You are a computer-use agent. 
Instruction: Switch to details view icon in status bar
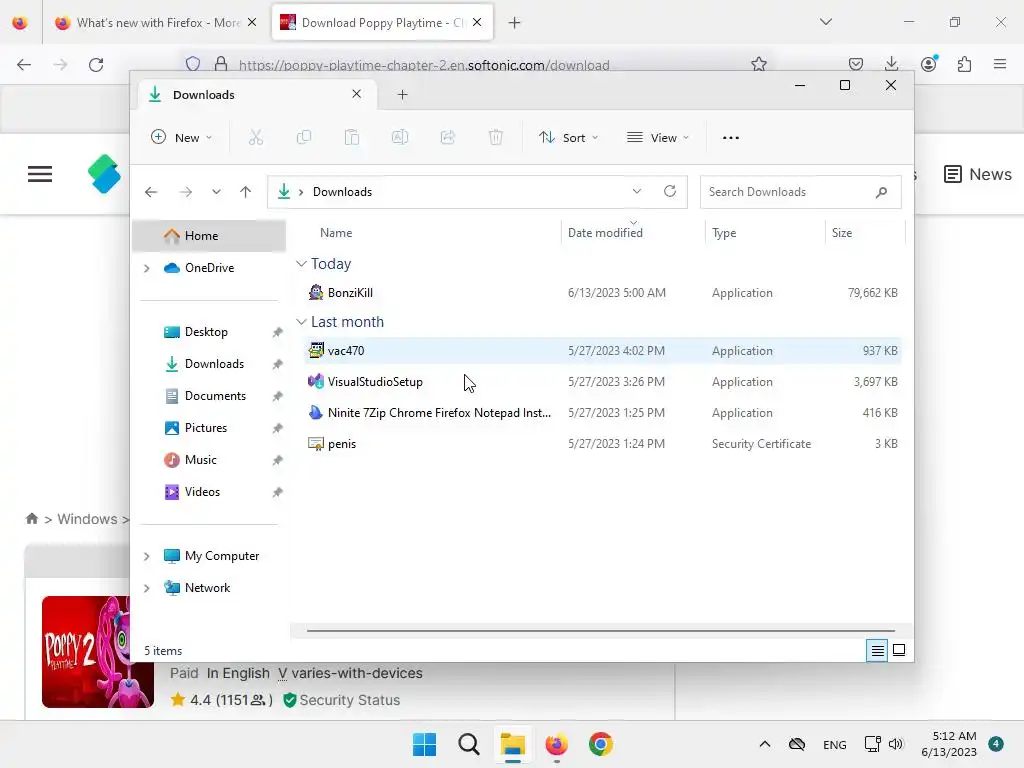tap(877, 650)
